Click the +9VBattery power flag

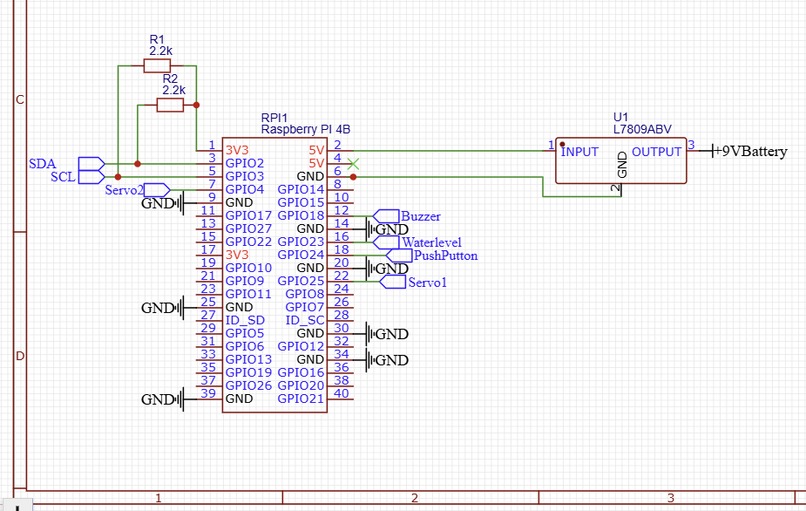[x=749, y=151]
